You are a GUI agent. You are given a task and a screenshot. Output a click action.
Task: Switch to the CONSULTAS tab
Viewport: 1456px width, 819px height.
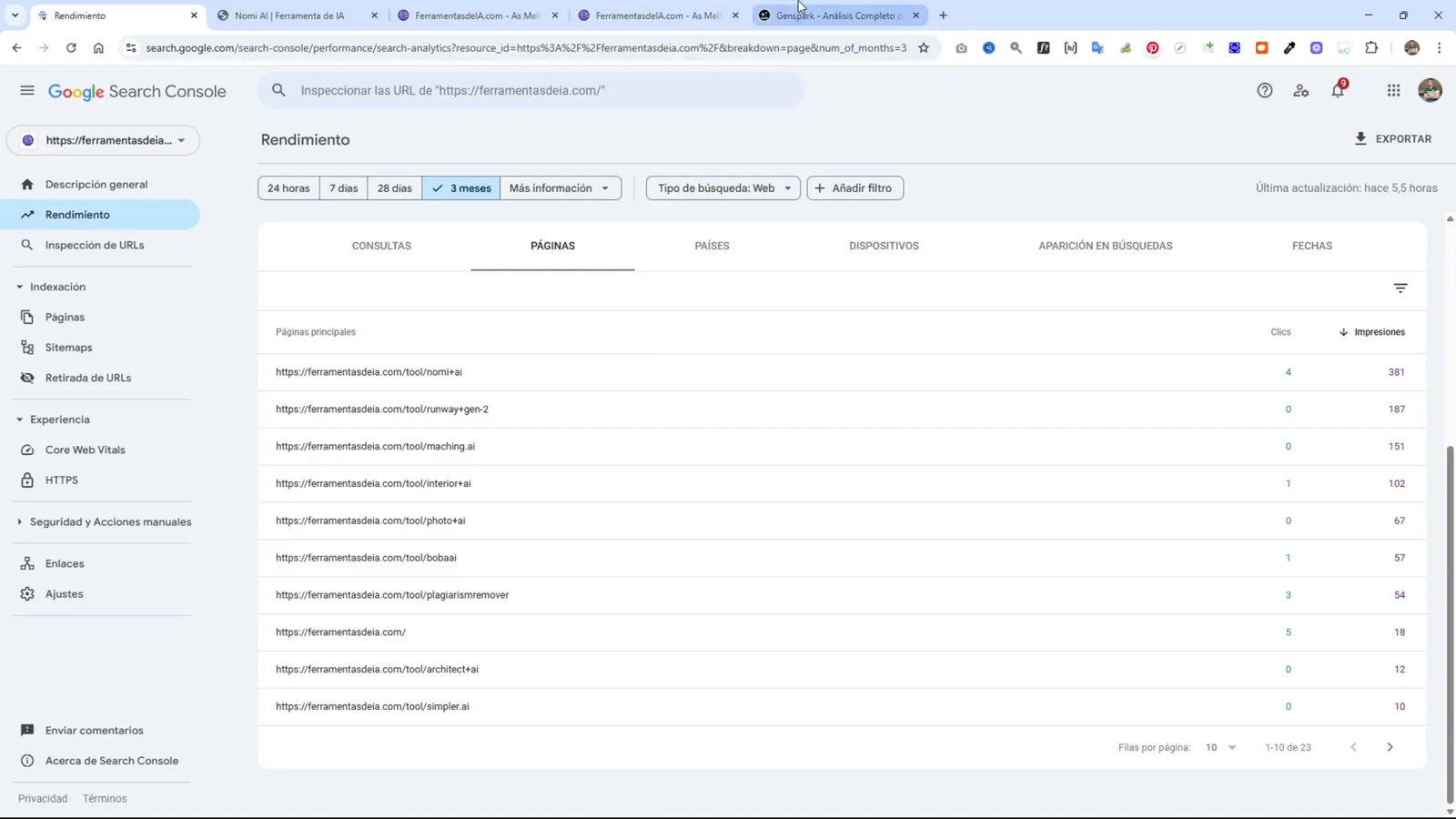[381, 245]
